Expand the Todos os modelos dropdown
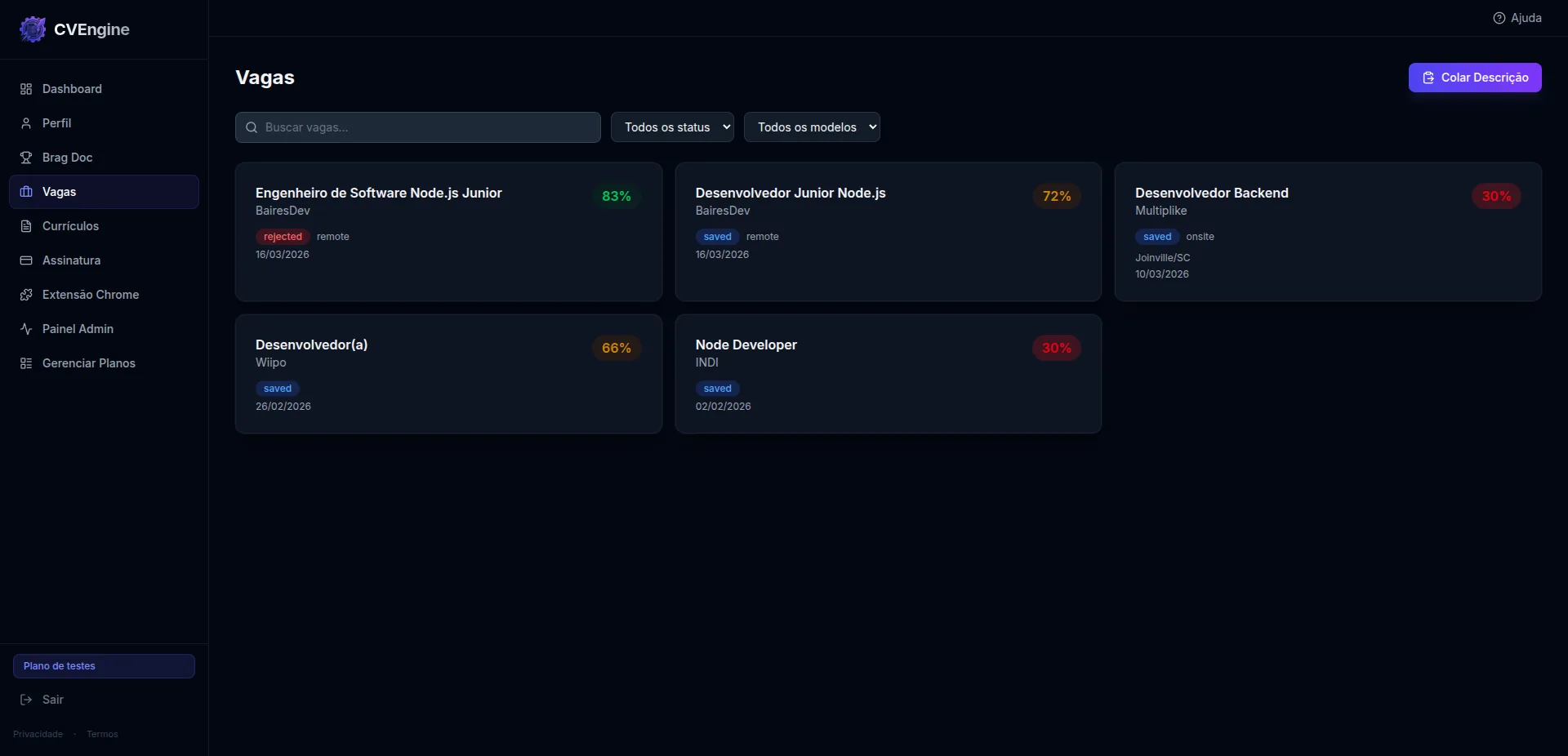The image size is (1568, 756). pos(812,127)
